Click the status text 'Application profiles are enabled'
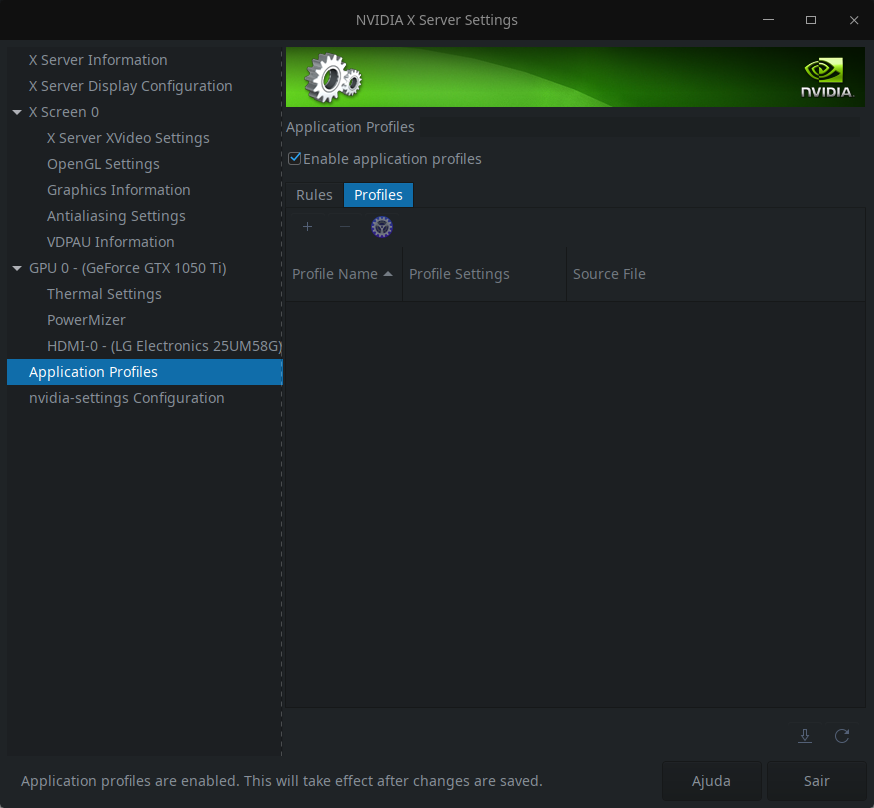The height and width of the screenshot is (808, 874). 130,781
